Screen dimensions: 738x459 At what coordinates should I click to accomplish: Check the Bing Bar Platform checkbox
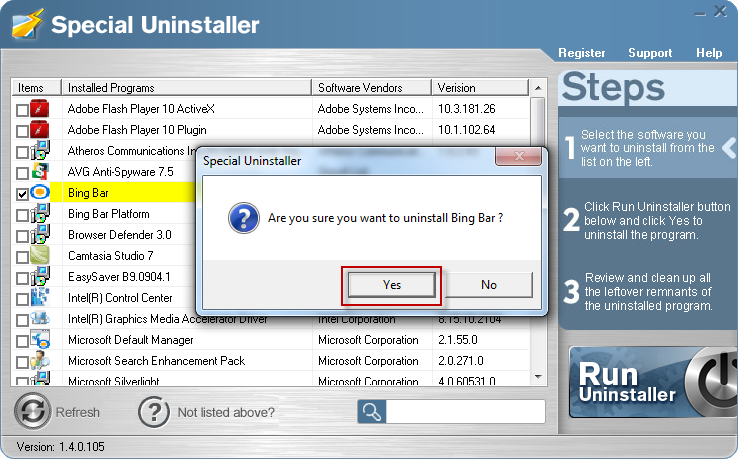(x=22, y=215)
